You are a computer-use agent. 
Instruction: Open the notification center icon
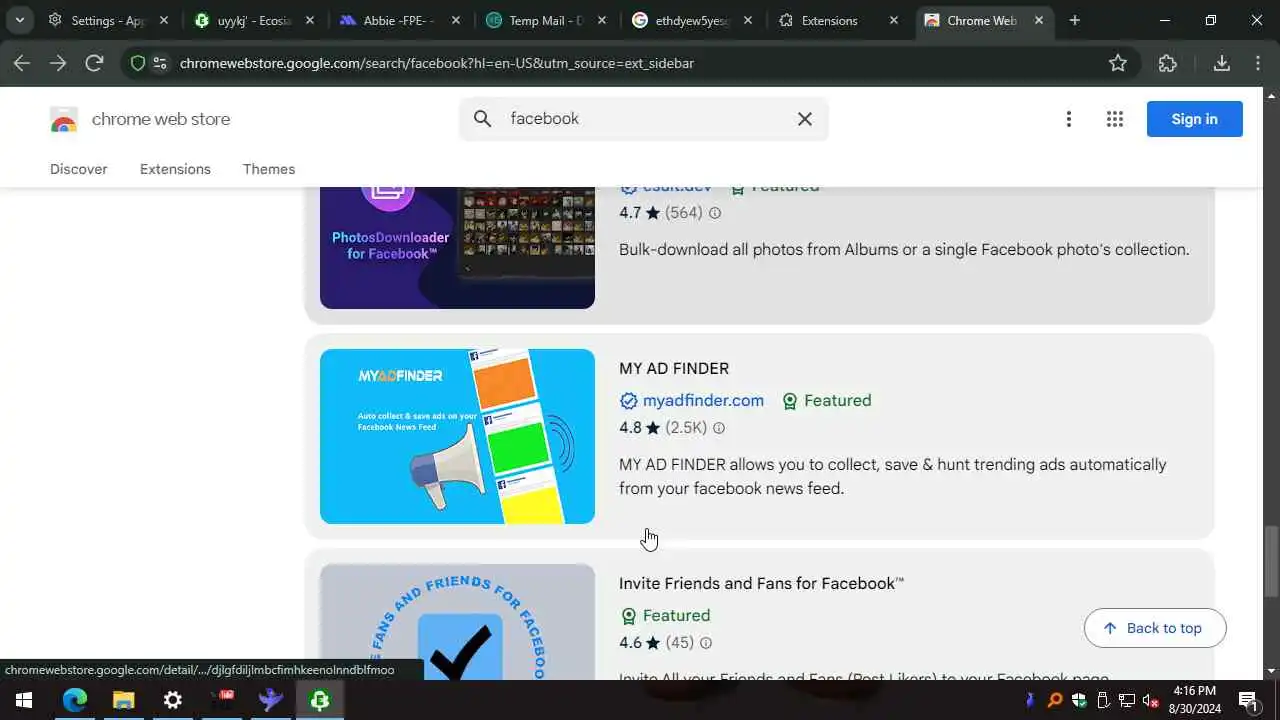1248,700
